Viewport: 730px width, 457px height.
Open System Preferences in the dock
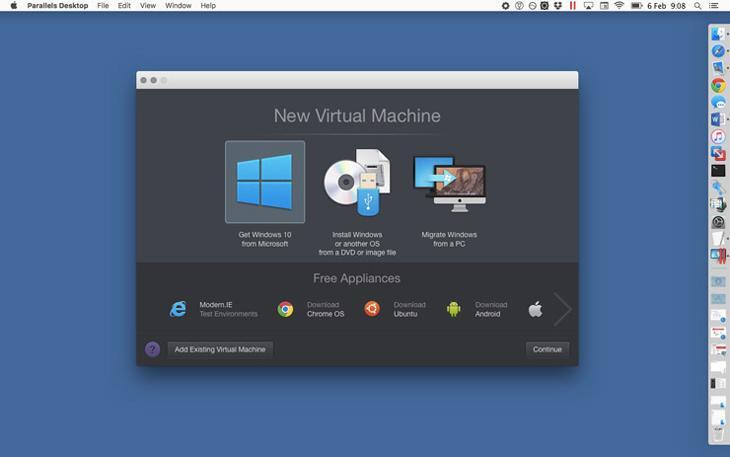click(718, 222)
